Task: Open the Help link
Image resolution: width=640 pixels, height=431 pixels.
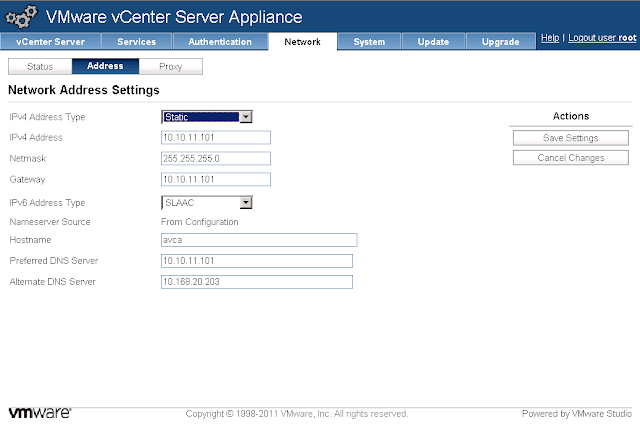Action: [550, 38]
